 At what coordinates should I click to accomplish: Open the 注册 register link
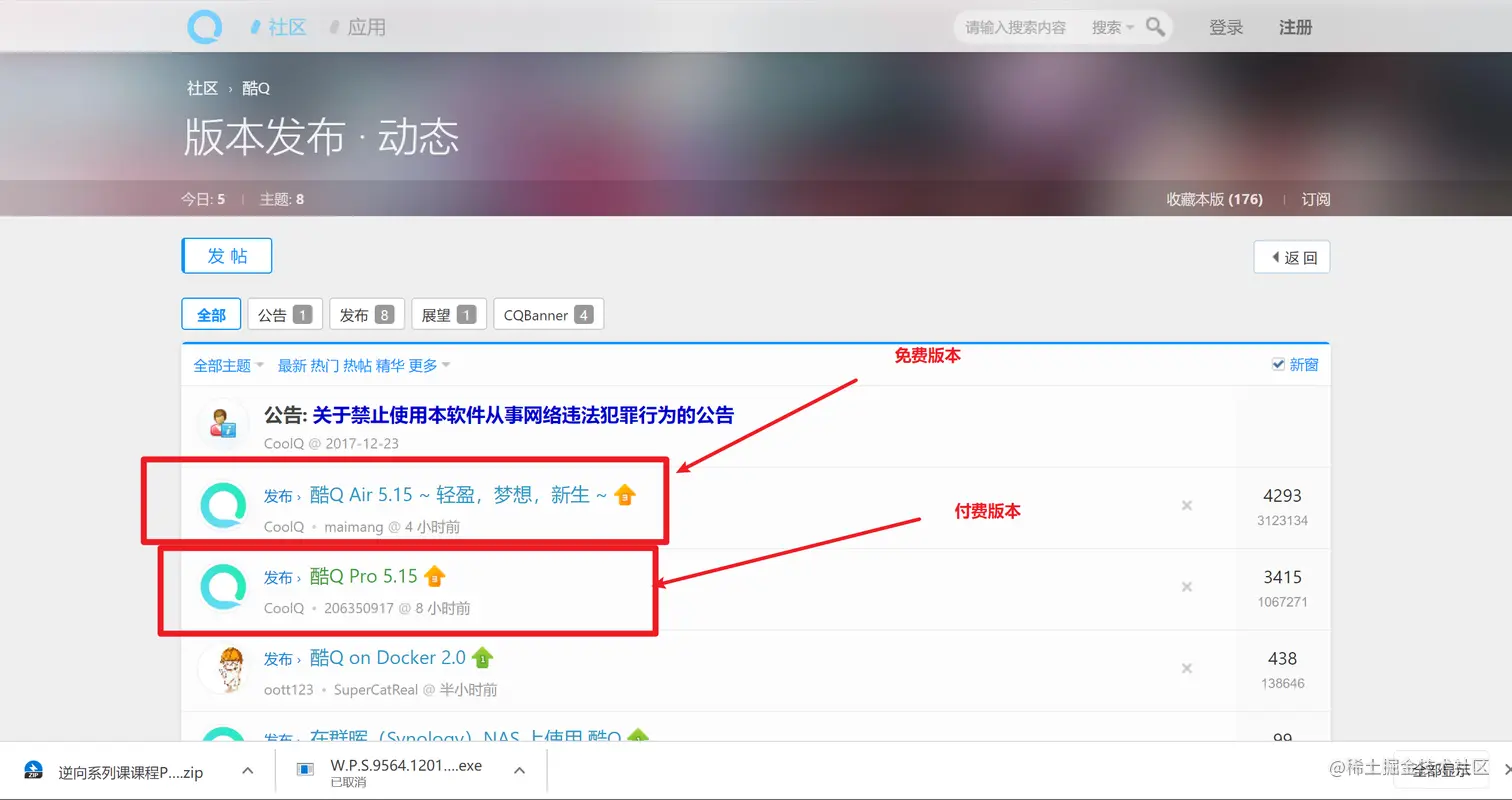[1296, 27]
